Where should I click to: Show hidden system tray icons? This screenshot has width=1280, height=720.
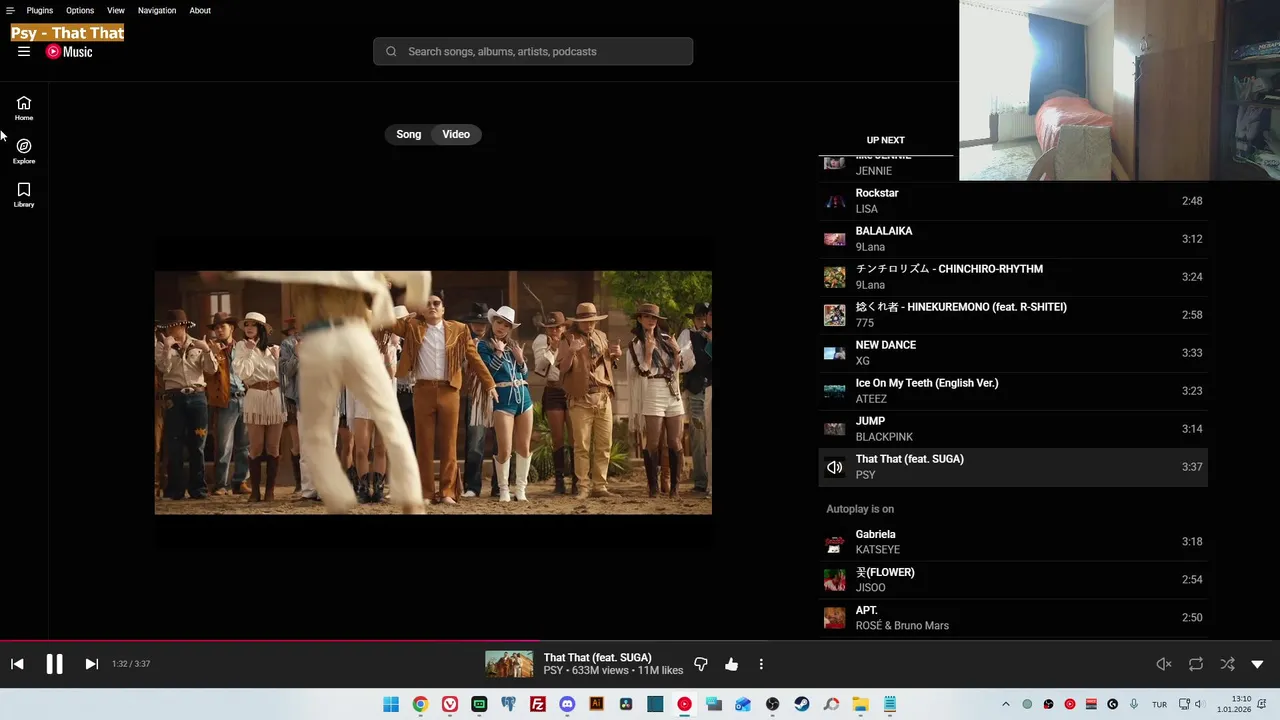(x=1006, y=704)
